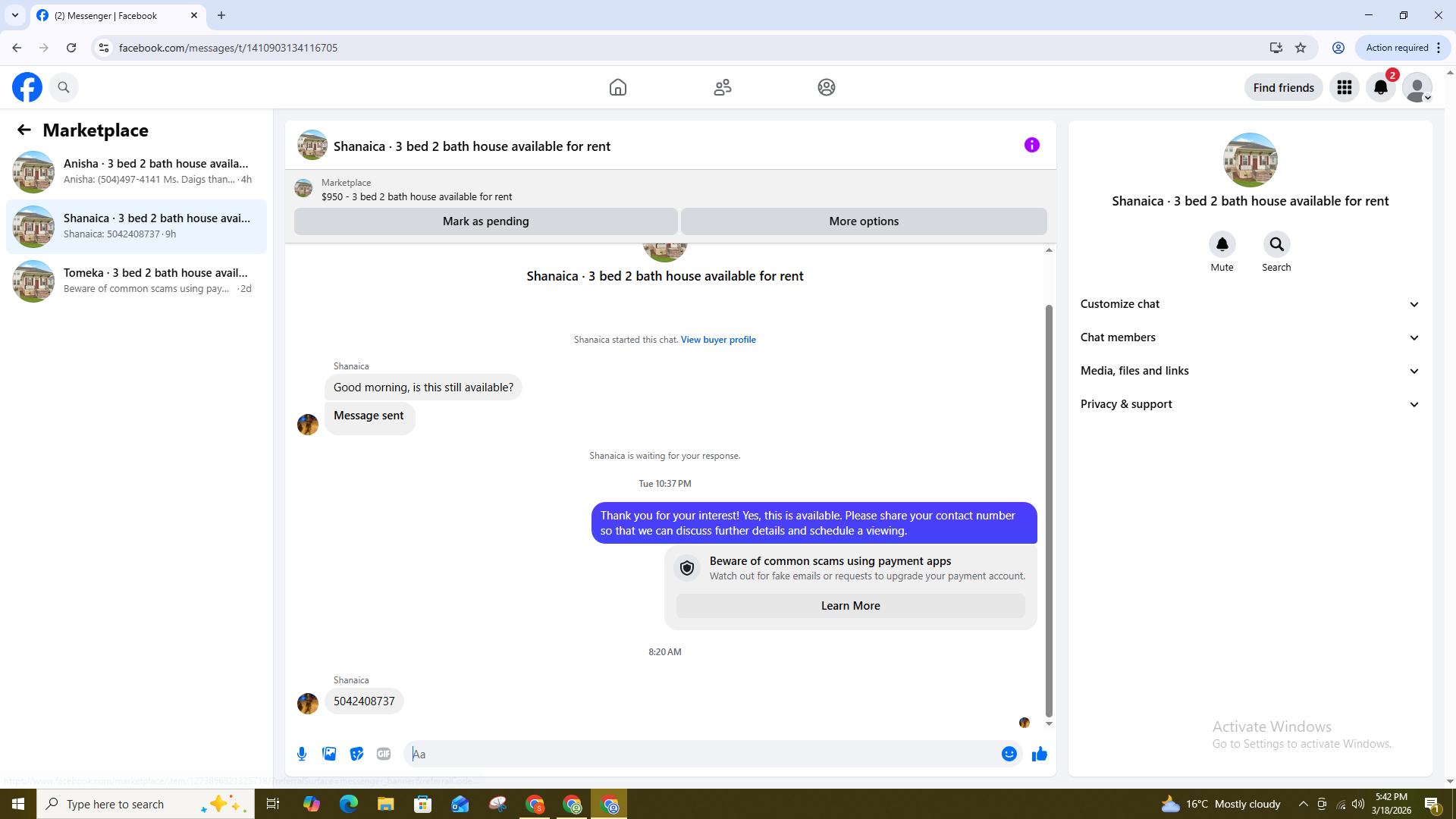Send a thumbs-up like

[x=1040, y=754]
